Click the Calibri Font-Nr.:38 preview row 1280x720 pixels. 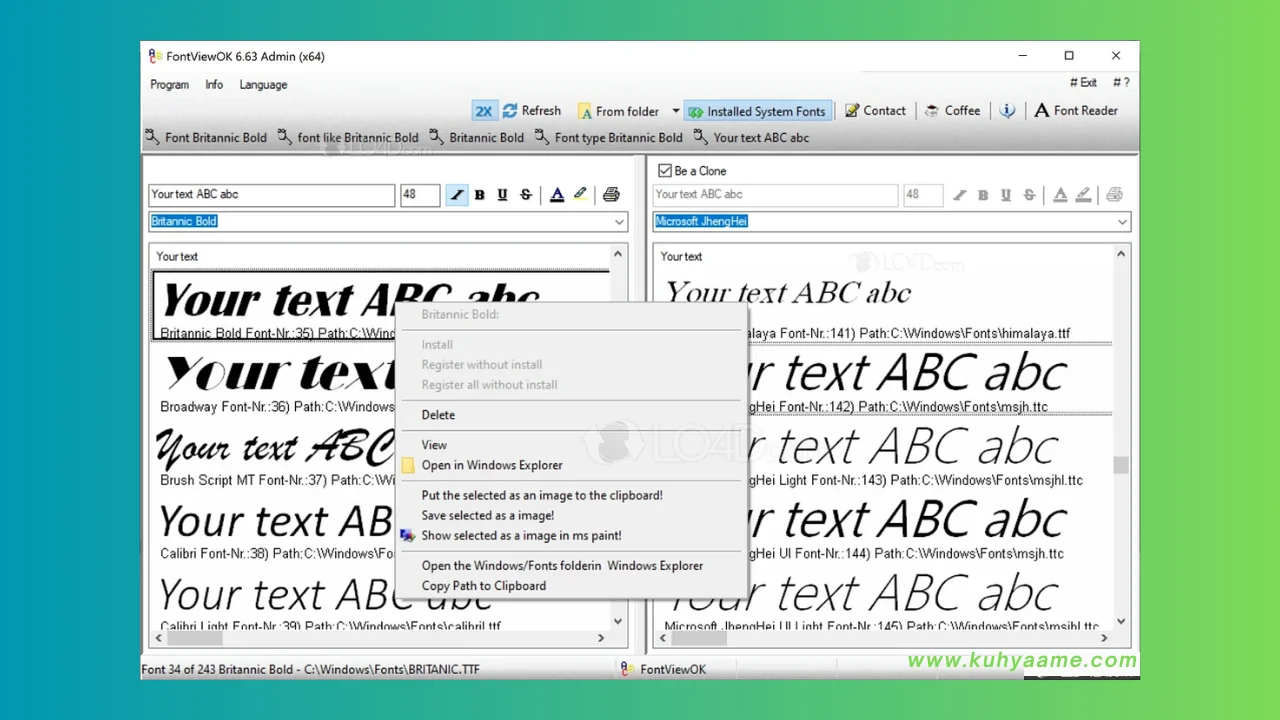click(x=274, y=527)
